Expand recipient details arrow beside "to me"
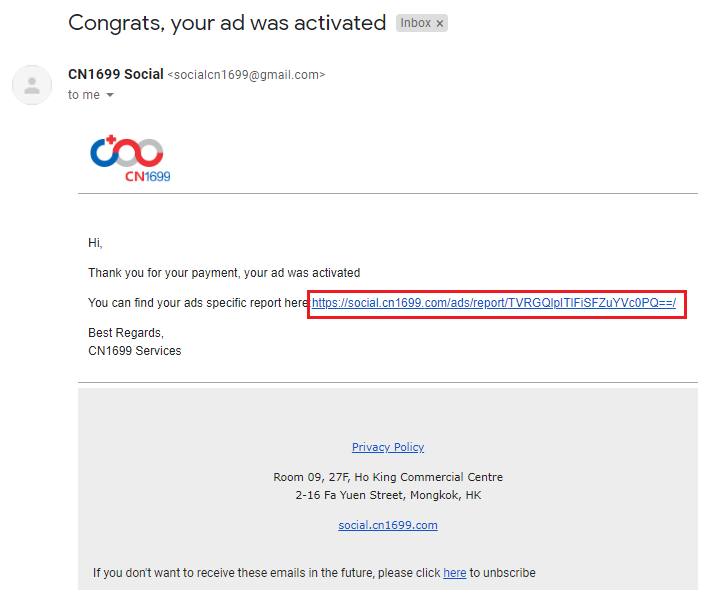Viewport: 718px width, 613px height. 110,96
